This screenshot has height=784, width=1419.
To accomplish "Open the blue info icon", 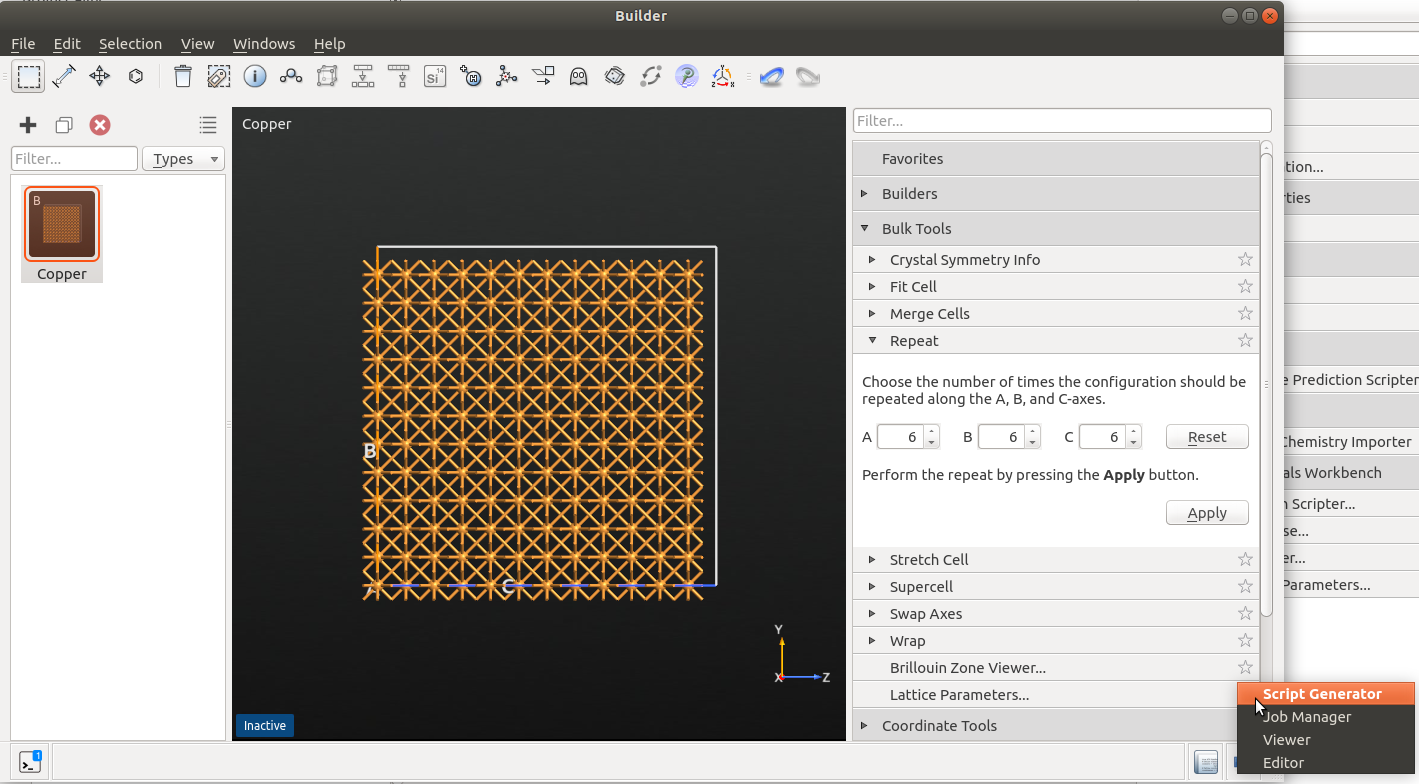I will 255,76.
